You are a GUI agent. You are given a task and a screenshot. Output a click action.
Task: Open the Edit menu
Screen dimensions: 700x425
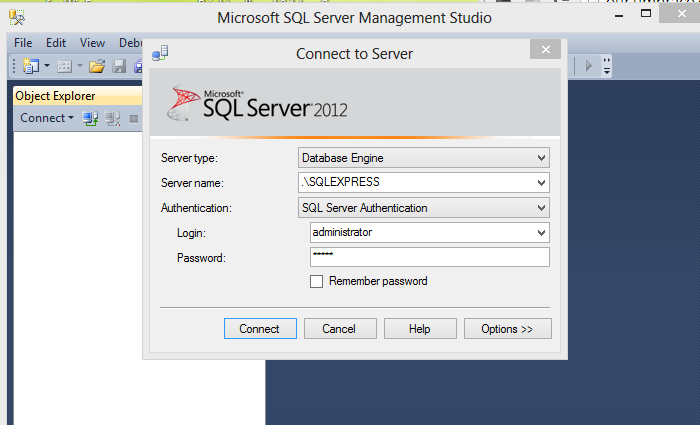point(56,43)
